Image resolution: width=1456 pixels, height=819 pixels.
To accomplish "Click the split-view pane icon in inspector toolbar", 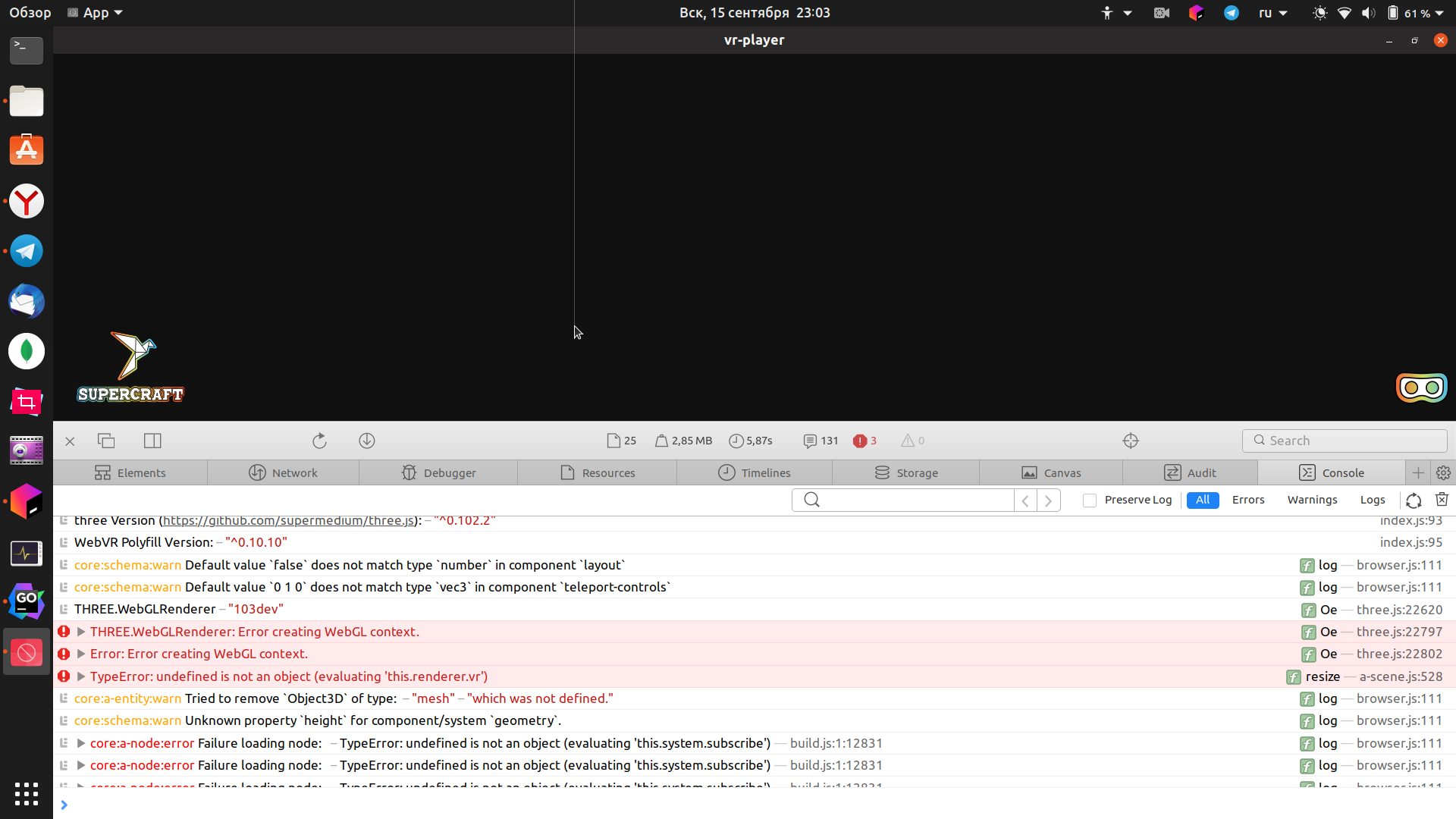I will pos(152,441).
